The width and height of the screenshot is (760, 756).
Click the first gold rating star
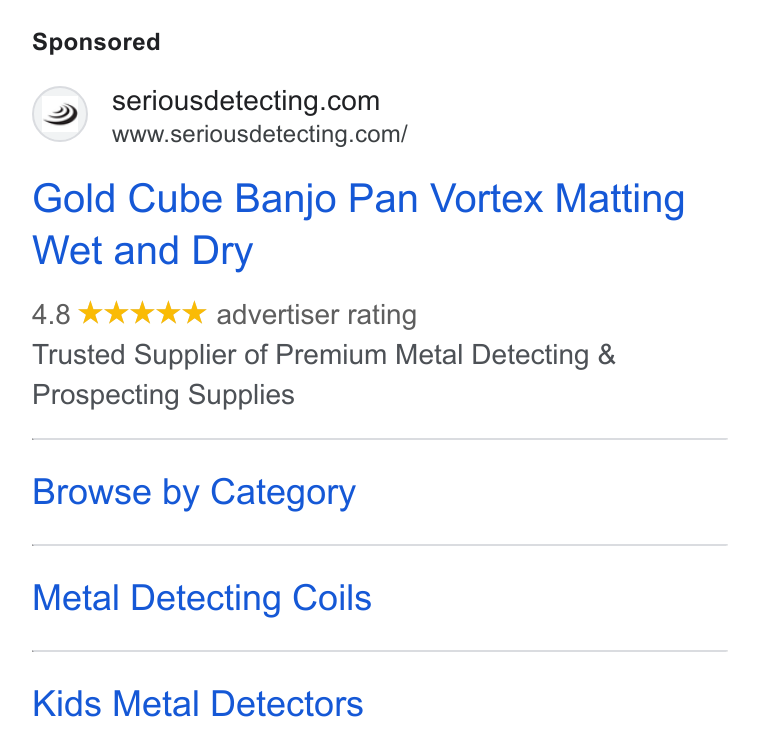click(90, 313)
